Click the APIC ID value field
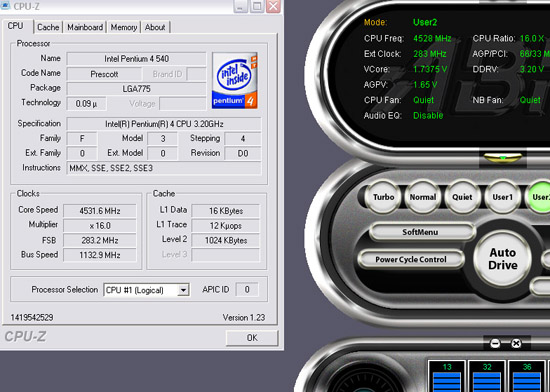 coord(247,289)
